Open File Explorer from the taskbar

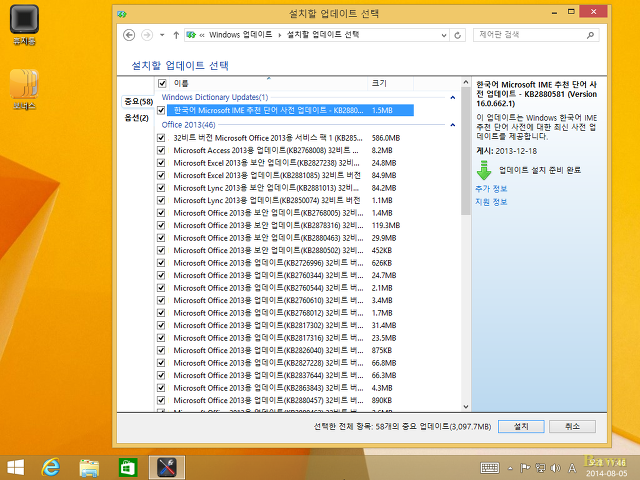[89, 468]
